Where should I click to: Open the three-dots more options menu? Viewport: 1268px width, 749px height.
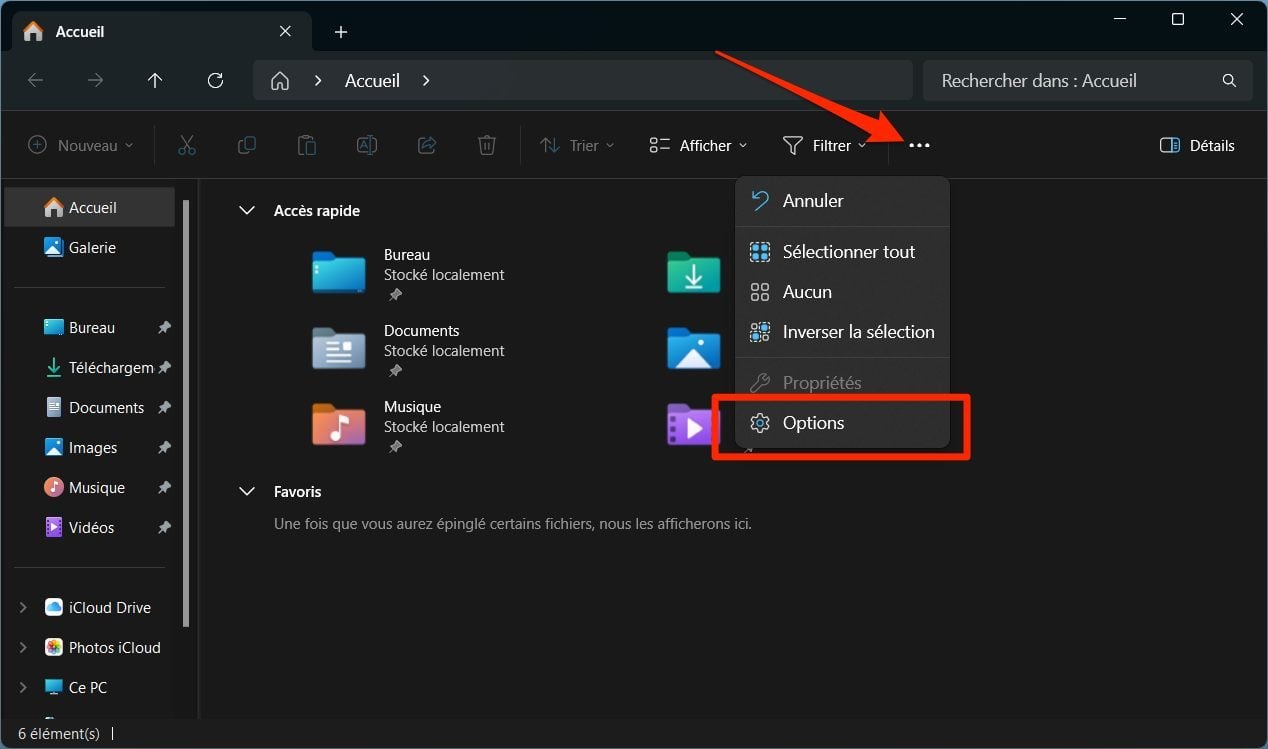point(919,146)
